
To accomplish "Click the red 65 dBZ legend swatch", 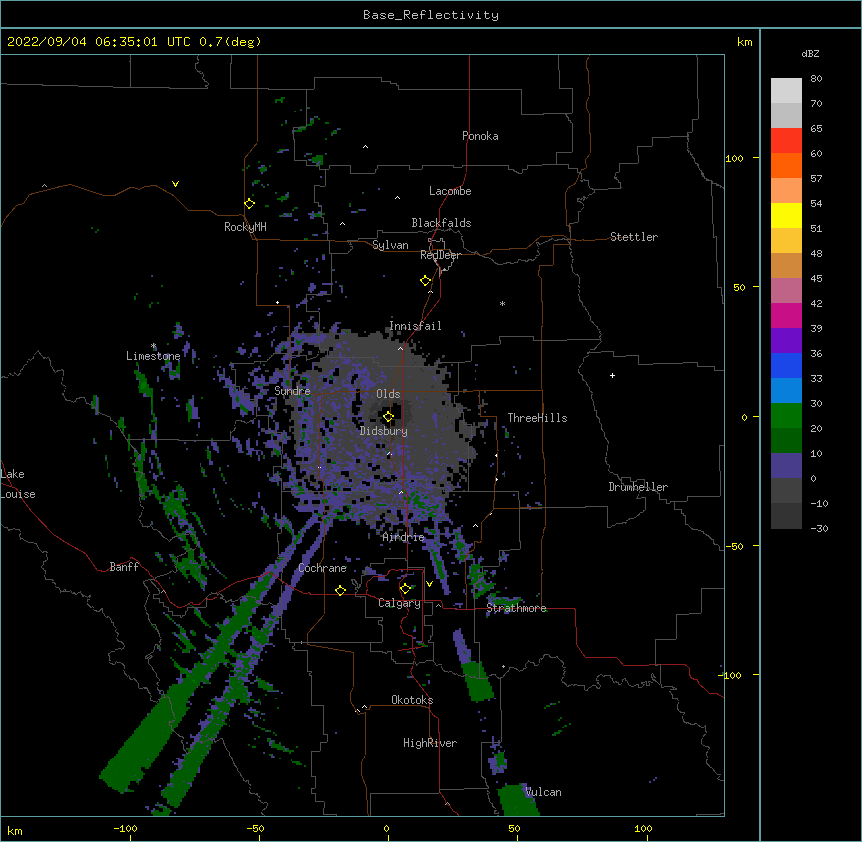I will point(786,141).
